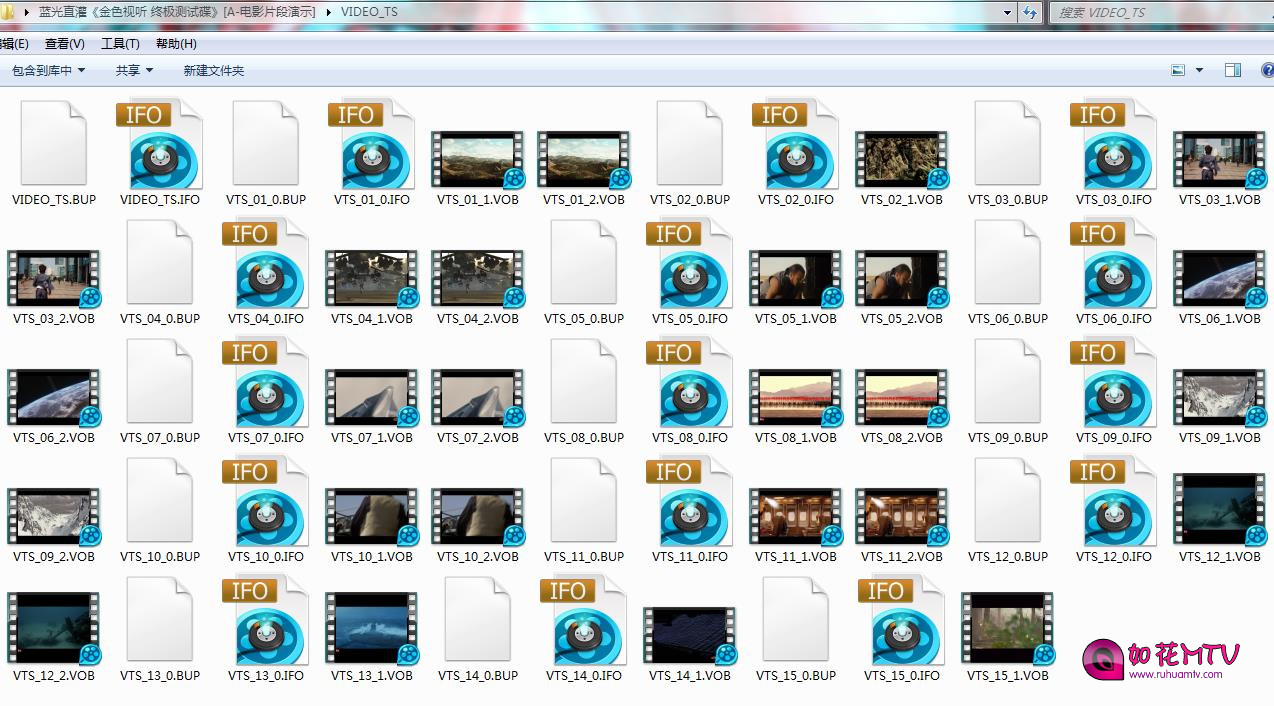The height and width of the screenshot is (706, 1274).
Task: Select the VTS_09_1.VOB video thumbnail
Action: coord(1220,397)
